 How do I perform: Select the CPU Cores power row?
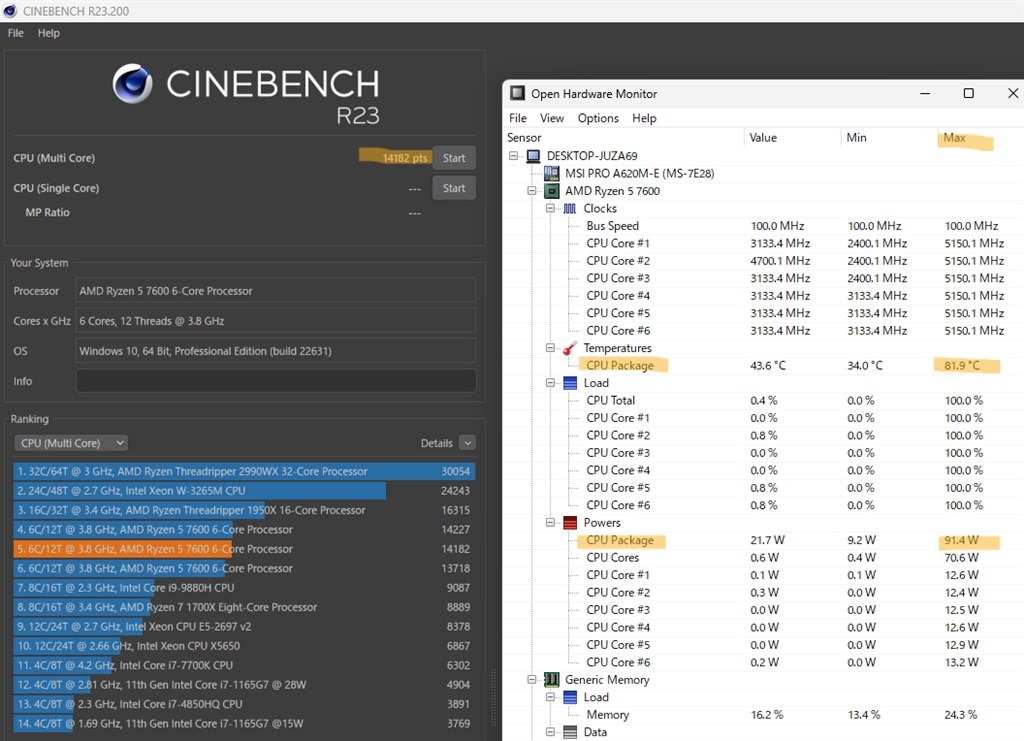pyautogui.click(x=764, y=558)
